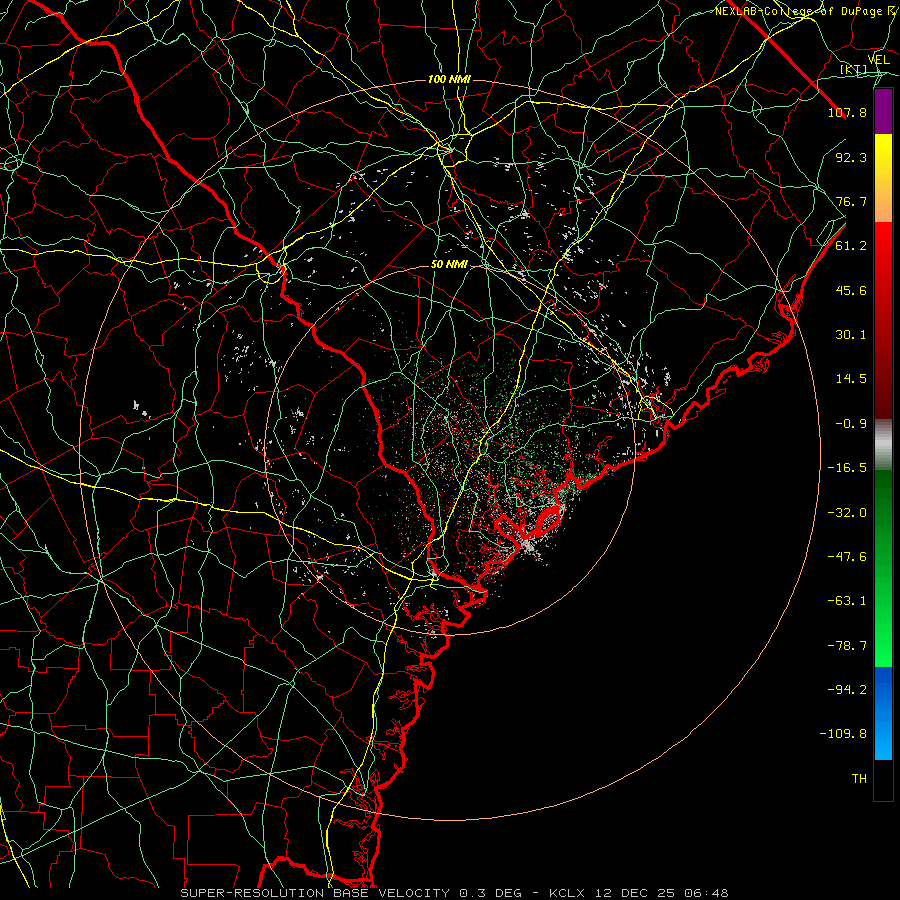Image resolution: width=900 pixels, height=900 pixels.
Task: Click the yellow-orange segment of the color bar
Action: 883,178
